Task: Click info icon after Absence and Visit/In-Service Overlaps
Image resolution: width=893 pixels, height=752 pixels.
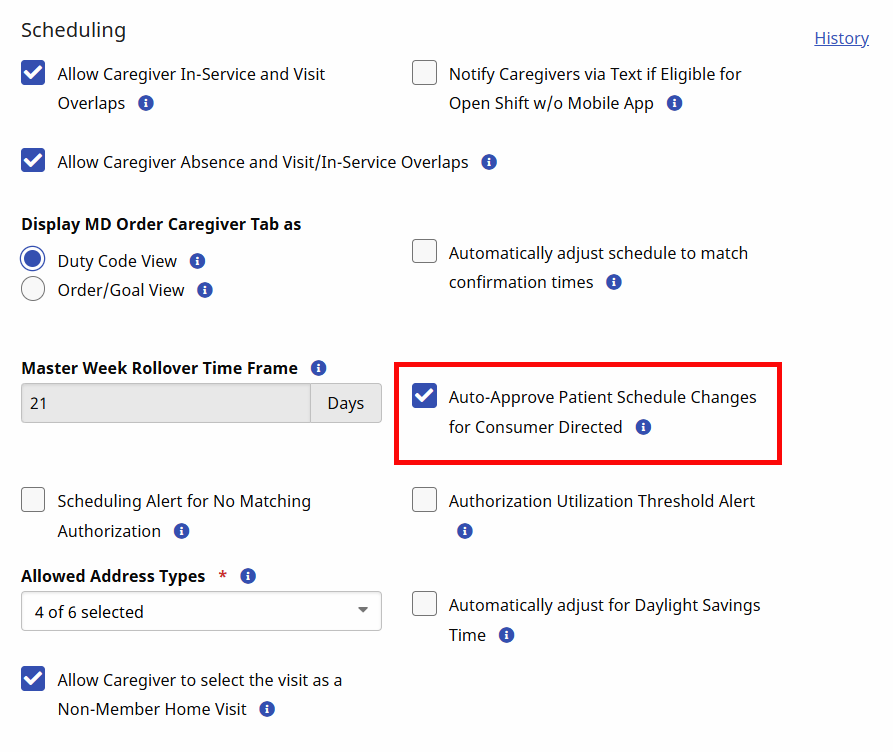Action: (x=489, y=162)
